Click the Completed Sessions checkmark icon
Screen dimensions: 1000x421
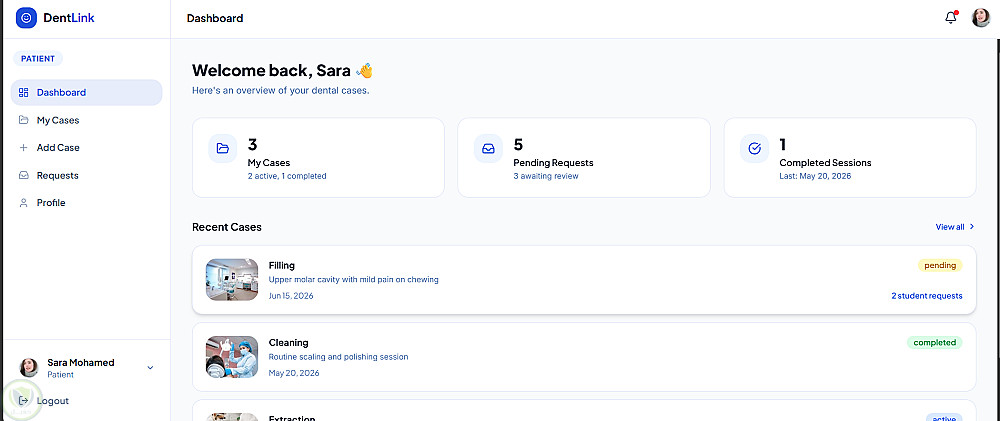pos(754,149)
